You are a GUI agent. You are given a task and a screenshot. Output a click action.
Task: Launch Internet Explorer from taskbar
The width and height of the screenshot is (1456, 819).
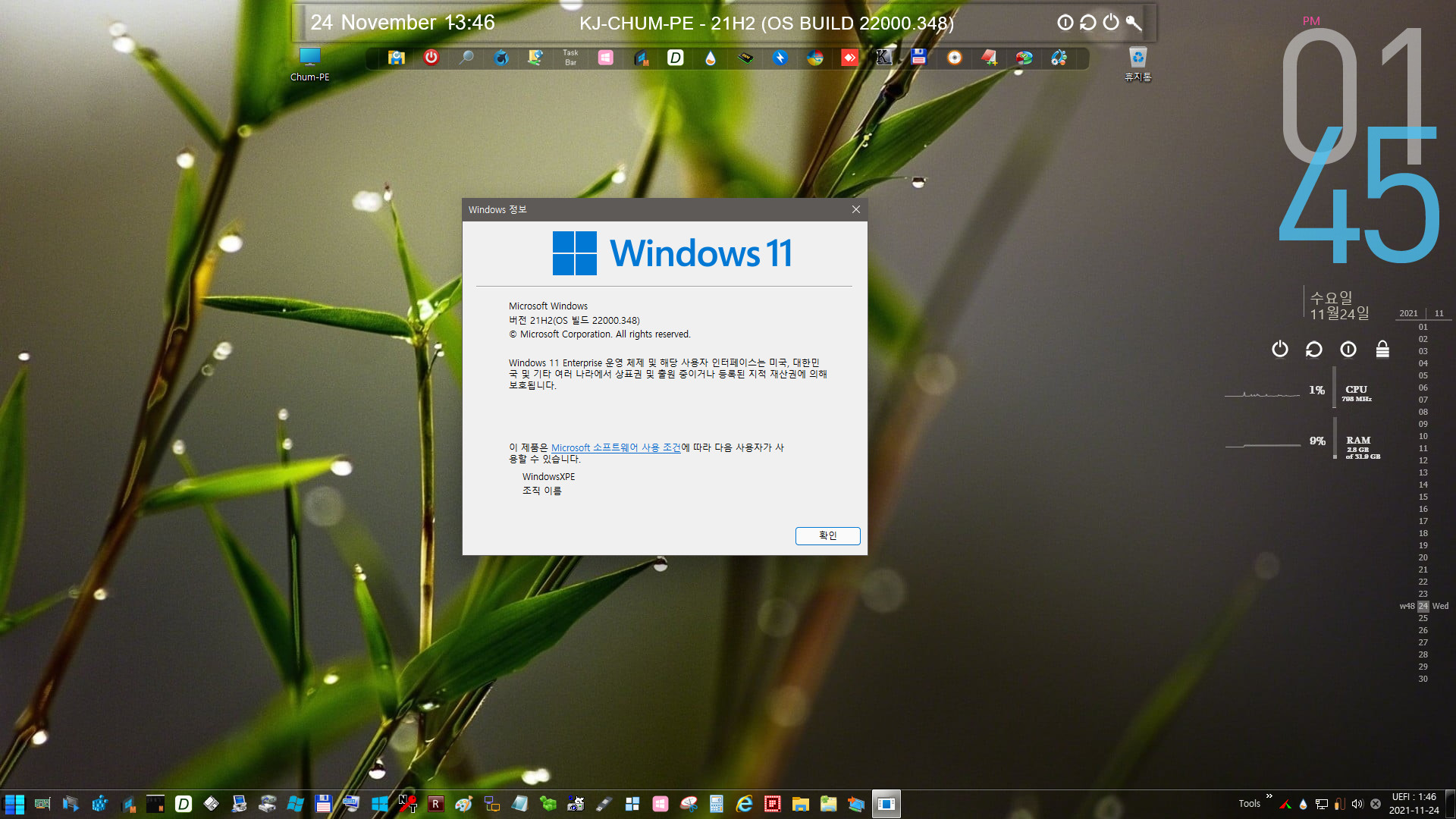click(x=745, y=804)
